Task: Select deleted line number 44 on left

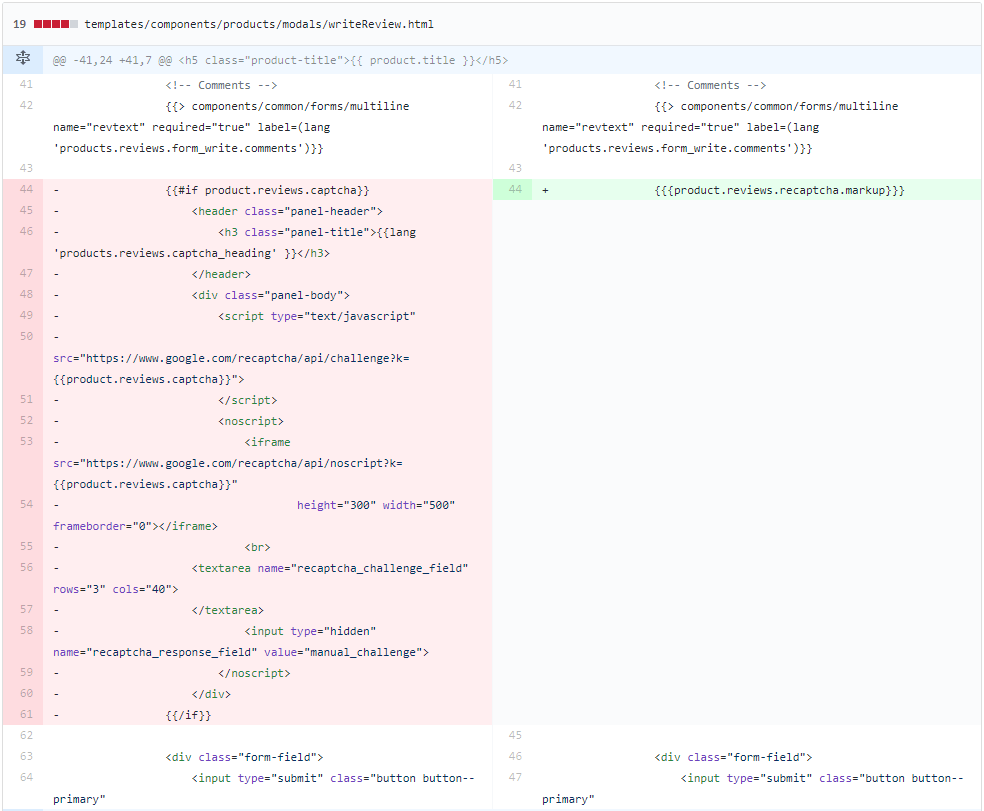Action: pyautogui.click(x=26, y=190)
